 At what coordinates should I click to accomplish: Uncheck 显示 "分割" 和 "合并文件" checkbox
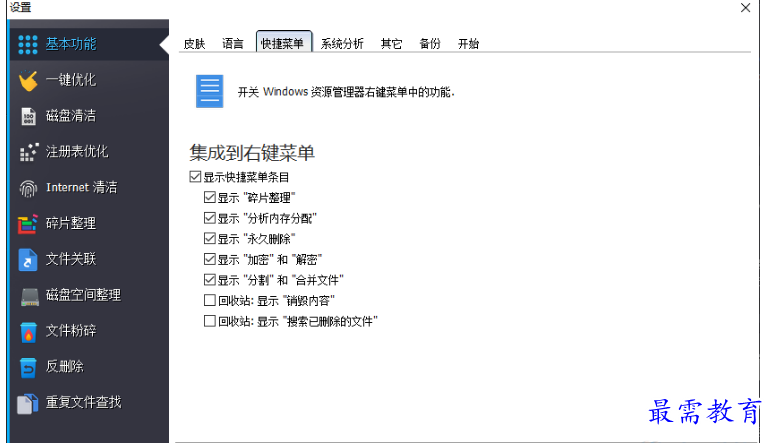(210, 280)
